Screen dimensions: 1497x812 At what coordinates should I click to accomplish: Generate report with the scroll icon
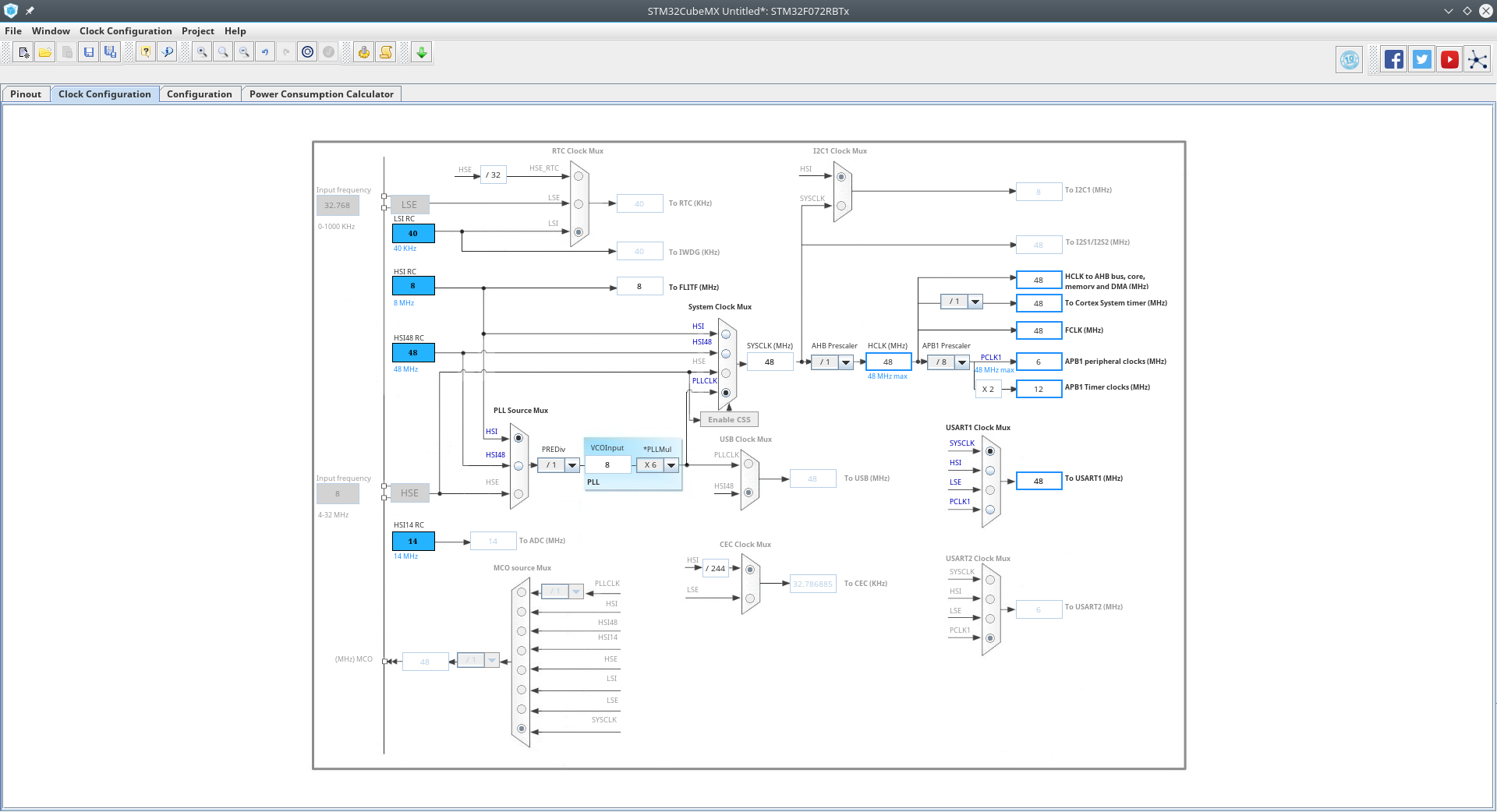pos(386,52)
